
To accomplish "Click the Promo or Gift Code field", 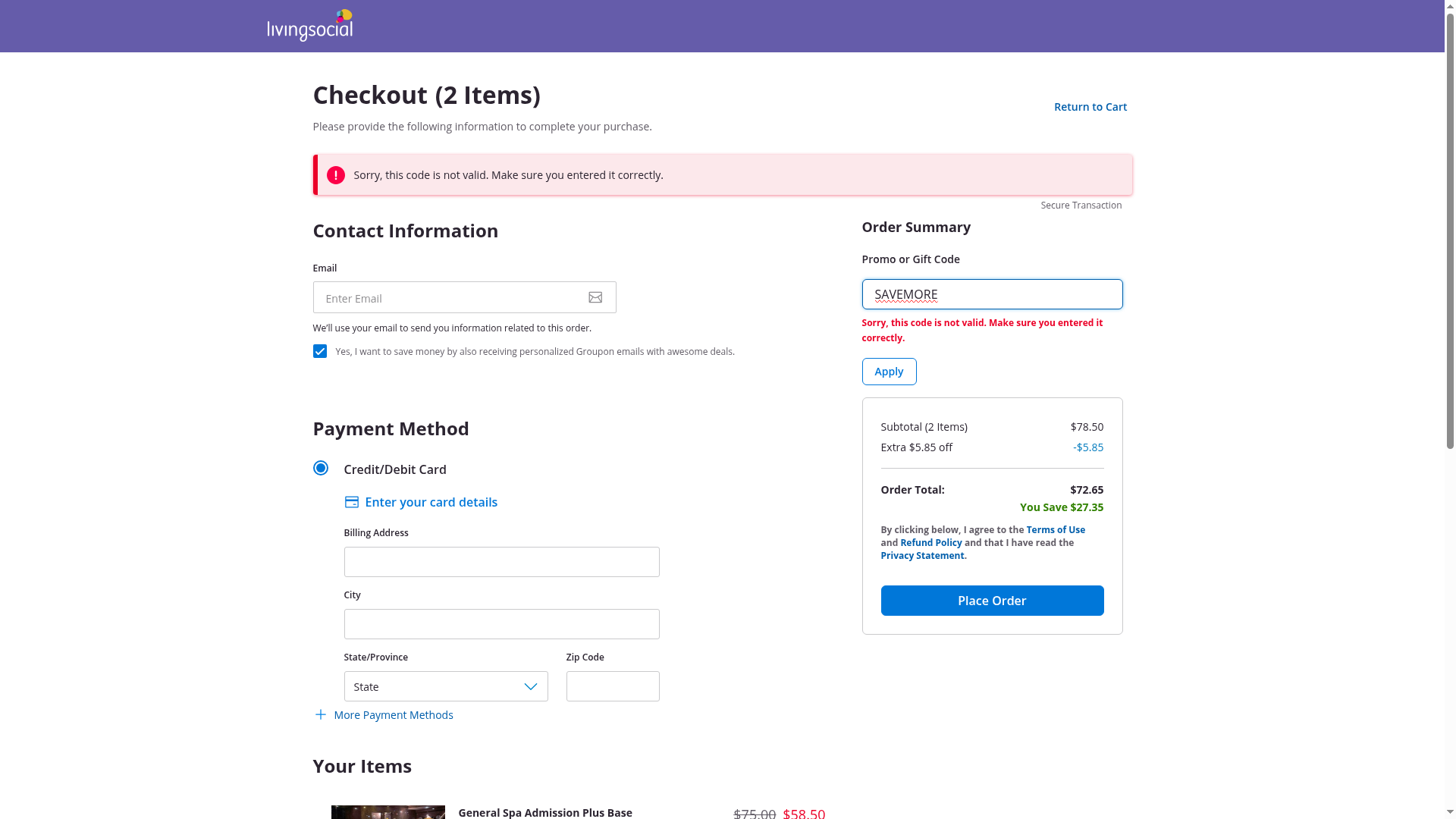I will click(992, 294).
